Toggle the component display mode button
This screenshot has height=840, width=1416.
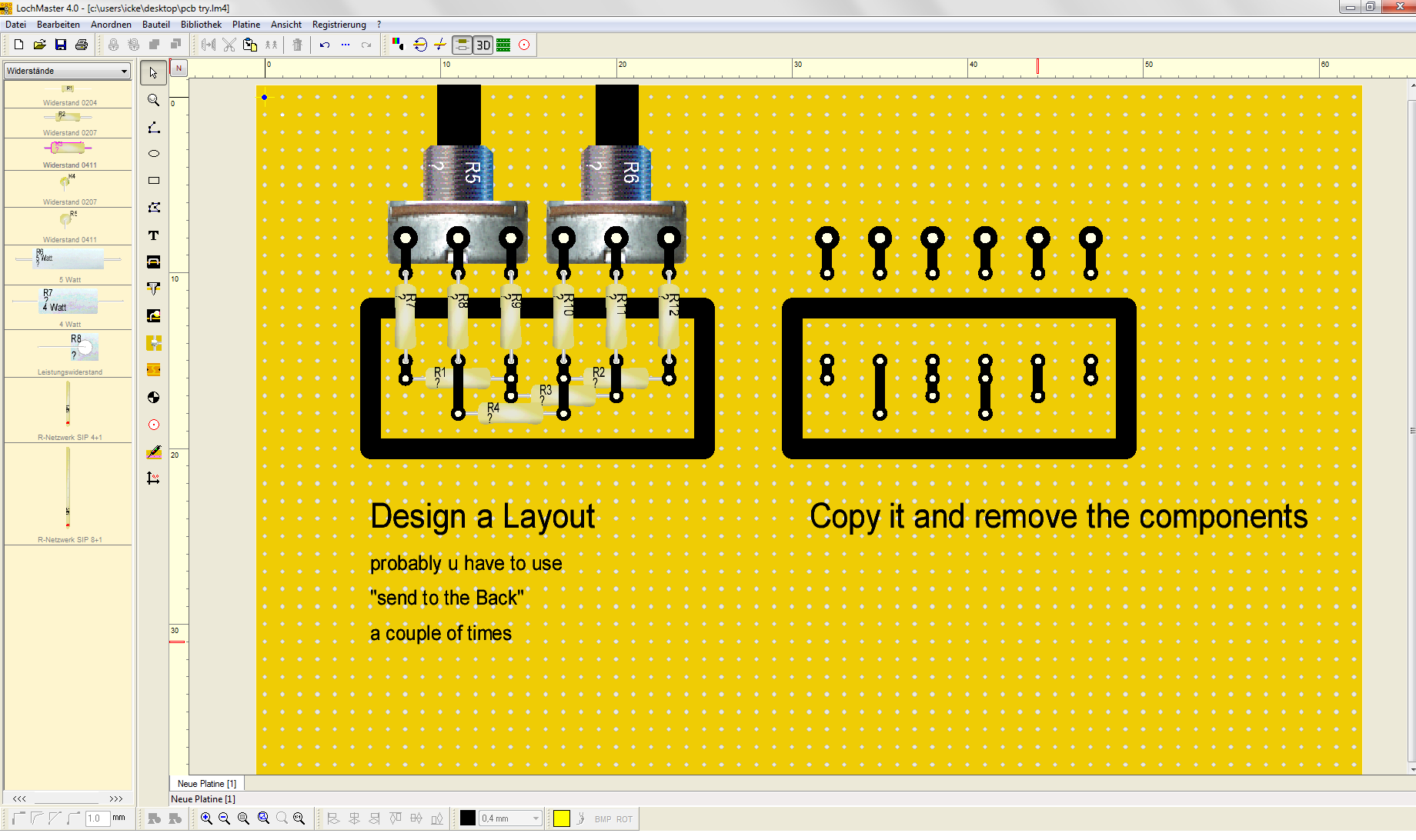(462, 45)
